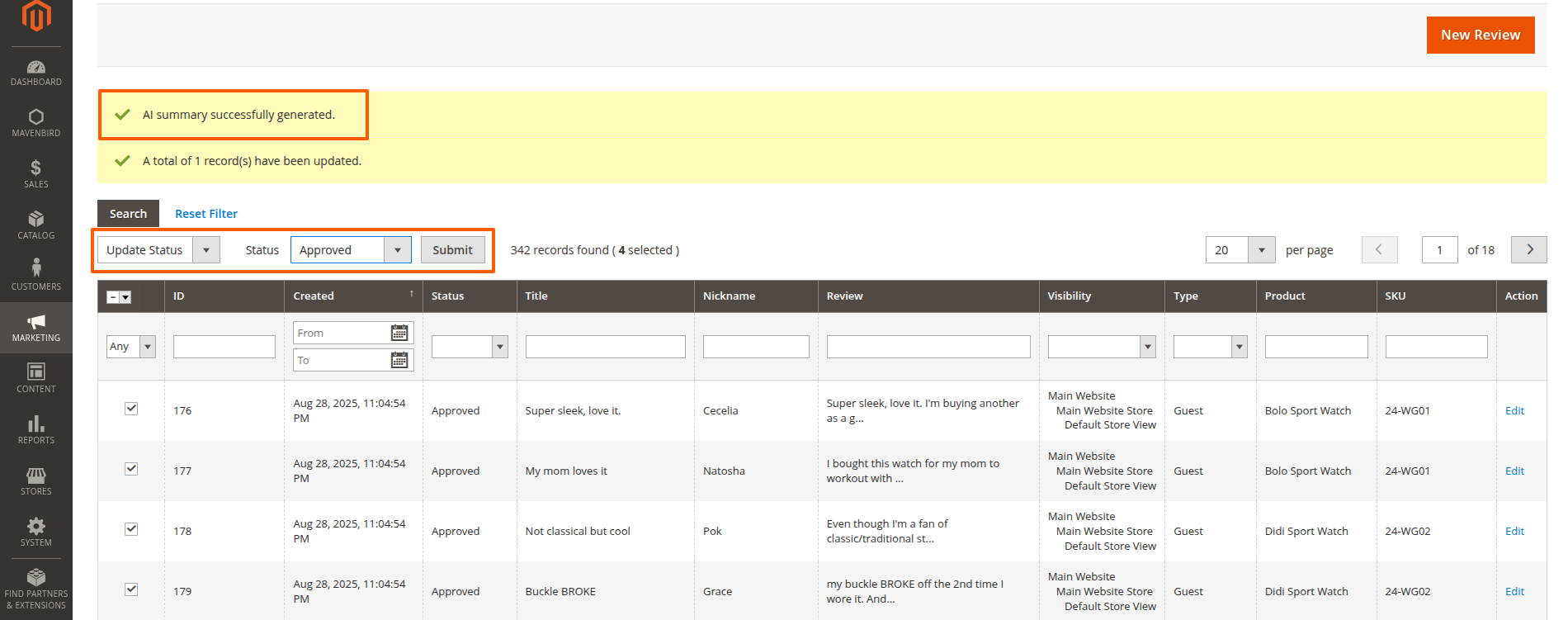The image size is (1568, 620).
Task: Click 'Bolo Sport Watch' in row 176
Action: (1308, 410)
